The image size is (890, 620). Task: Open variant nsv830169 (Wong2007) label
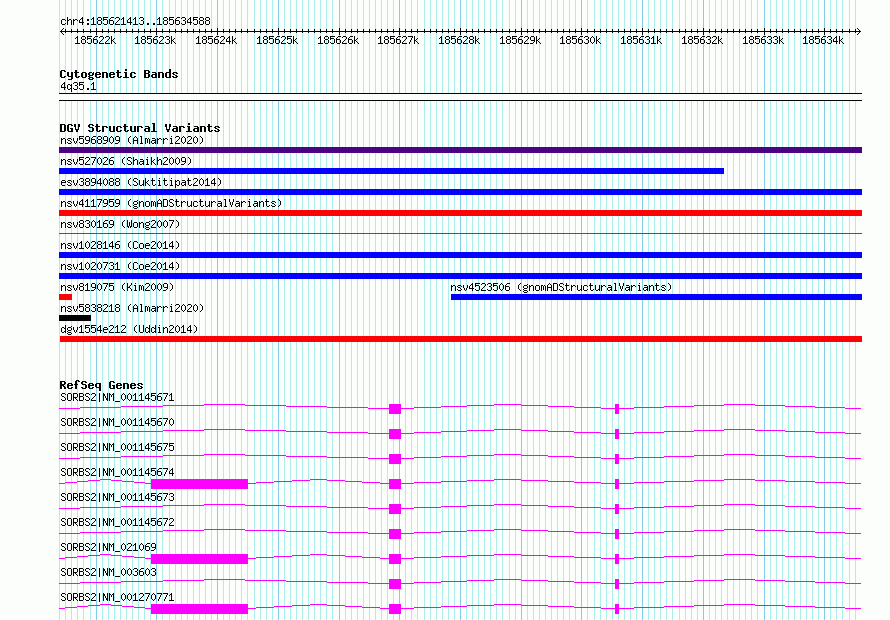tap(120, 224)
